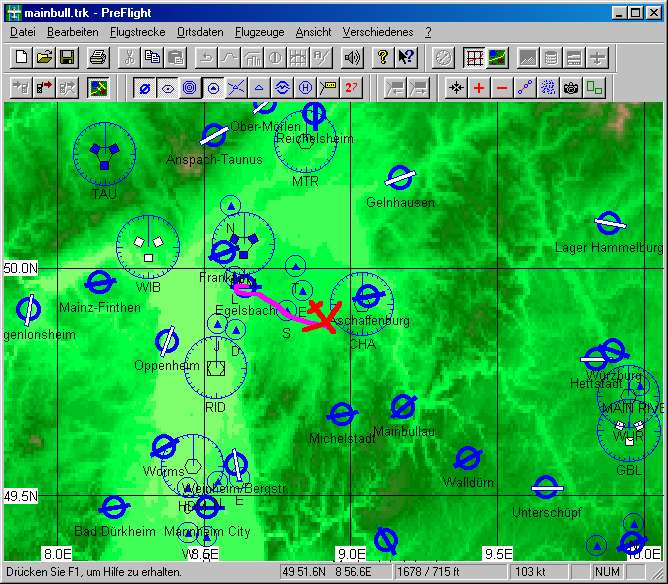Print the map using the printer icon

pyautogui.click(x=97, y=57)
